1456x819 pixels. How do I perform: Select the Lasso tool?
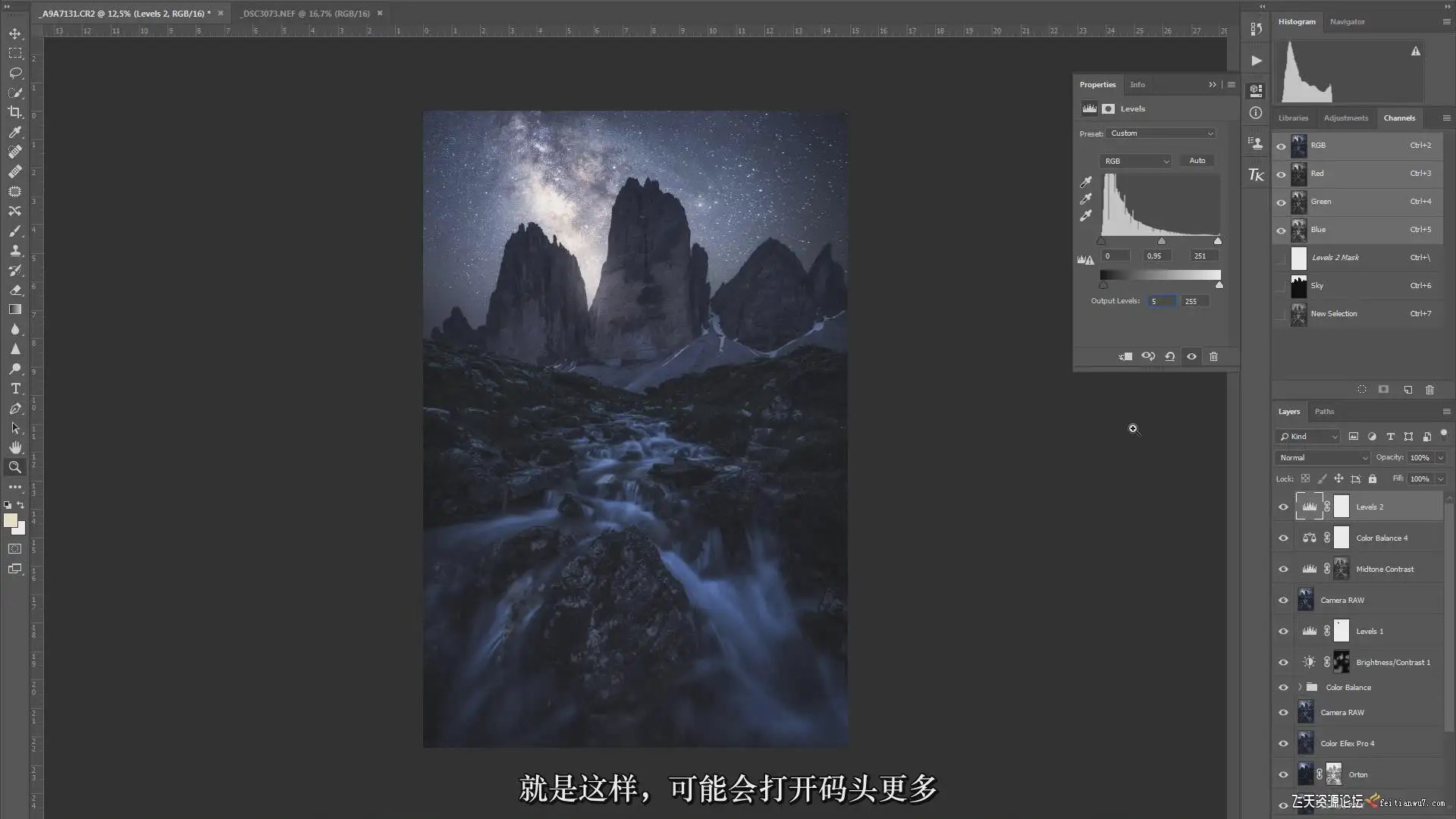click(x=15, y=73)
